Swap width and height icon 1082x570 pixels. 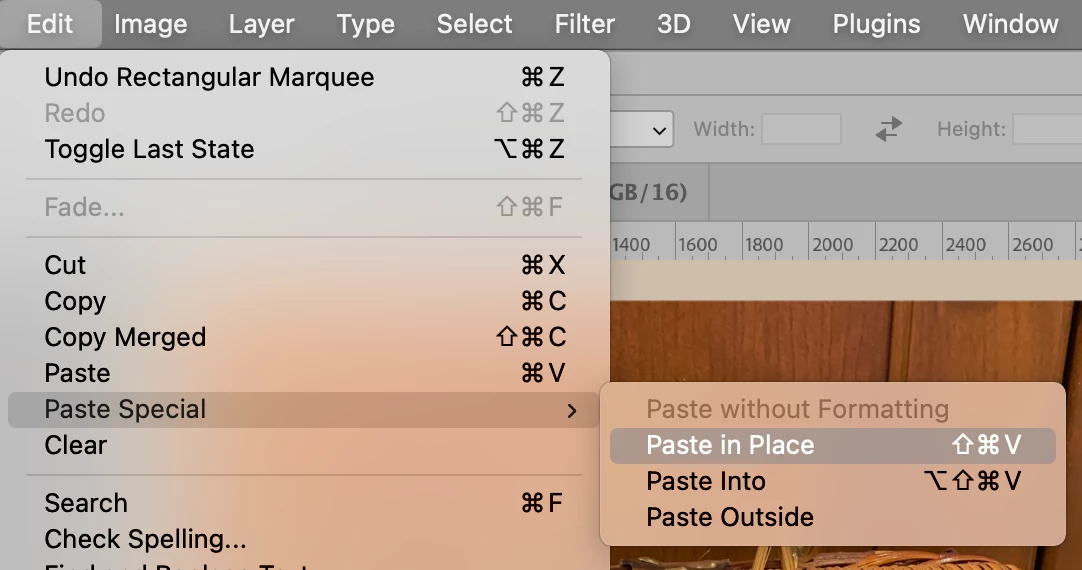[888, 129]
